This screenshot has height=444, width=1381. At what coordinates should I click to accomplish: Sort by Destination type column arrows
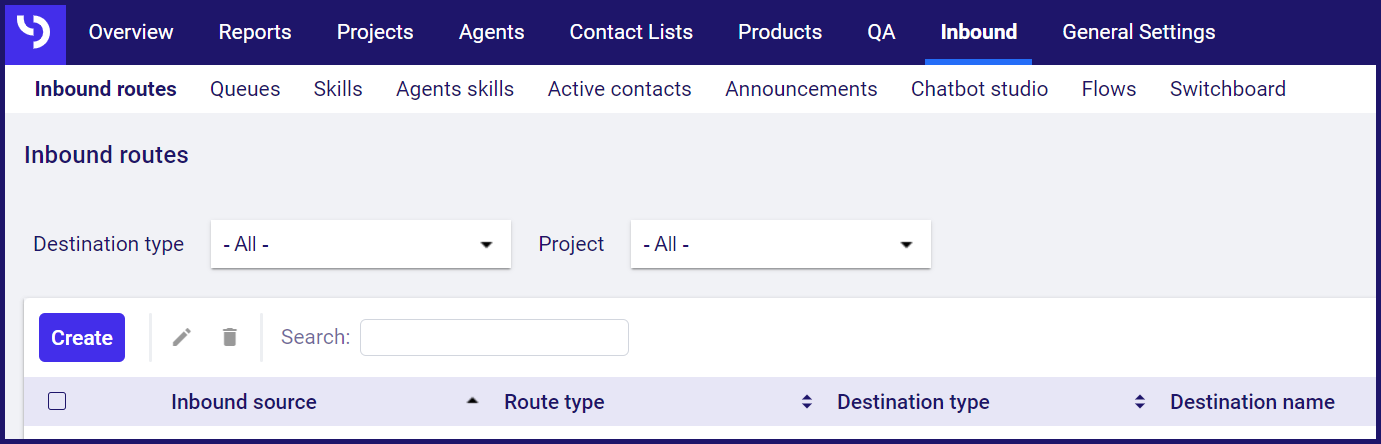(1139, 402)
